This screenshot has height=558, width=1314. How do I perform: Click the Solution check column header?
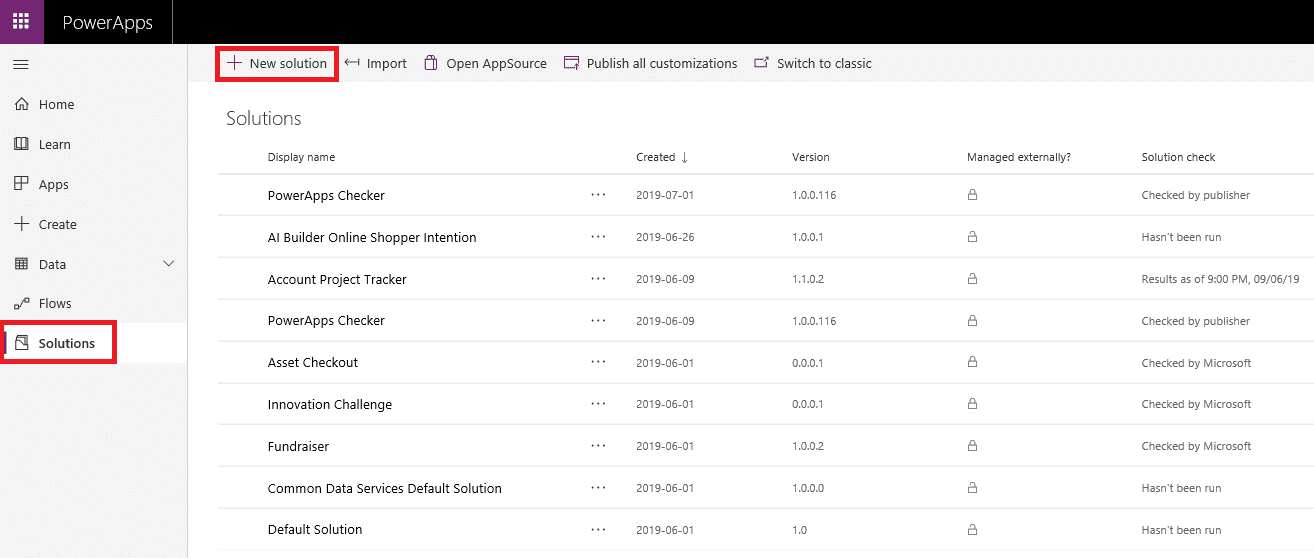pos(1179,157)
